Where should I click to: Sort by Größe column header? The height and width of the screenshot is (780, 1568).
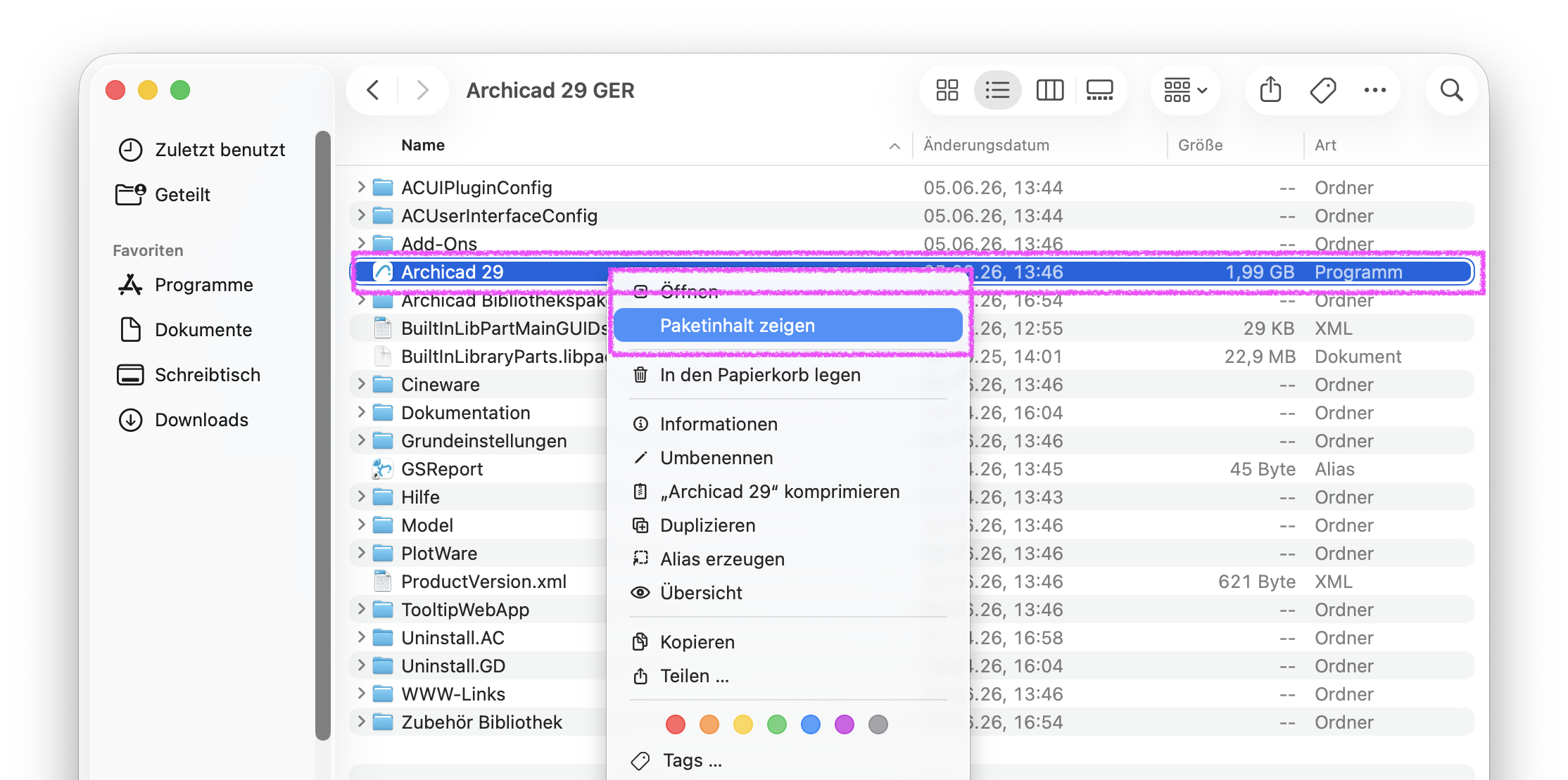click(x=1200, y=145)
